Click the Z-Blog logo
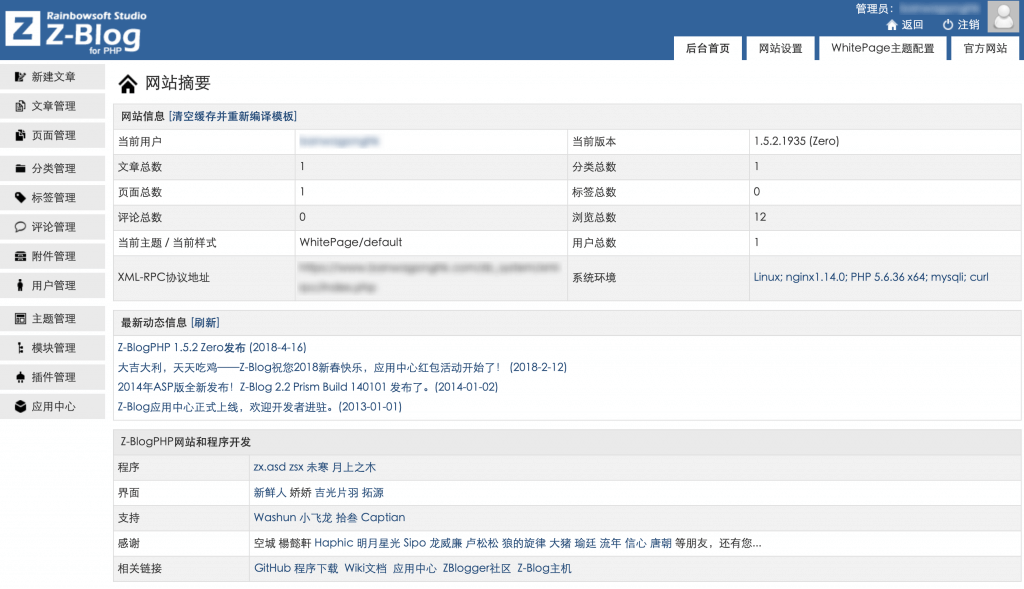 (76, 31)
